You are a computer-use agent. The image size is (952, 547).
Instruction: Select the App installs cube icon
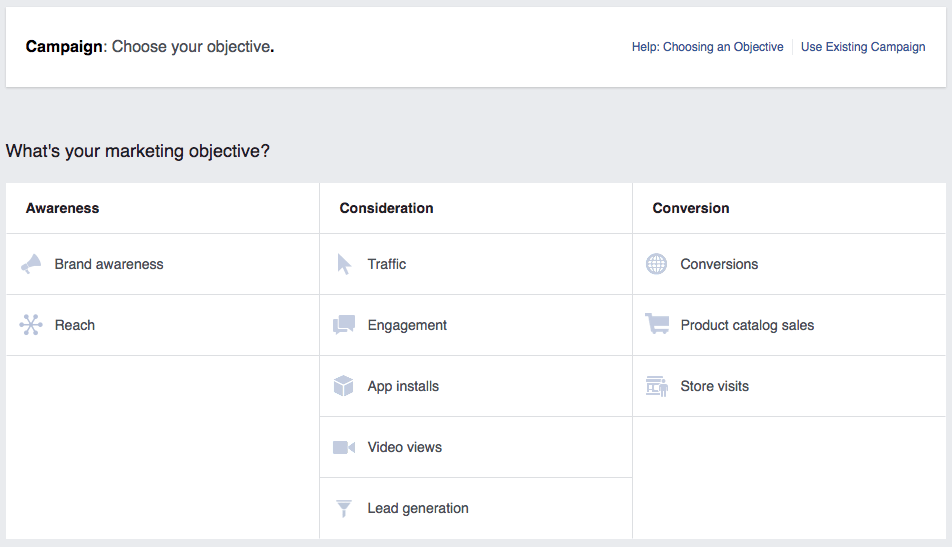(x=344, y=386)
